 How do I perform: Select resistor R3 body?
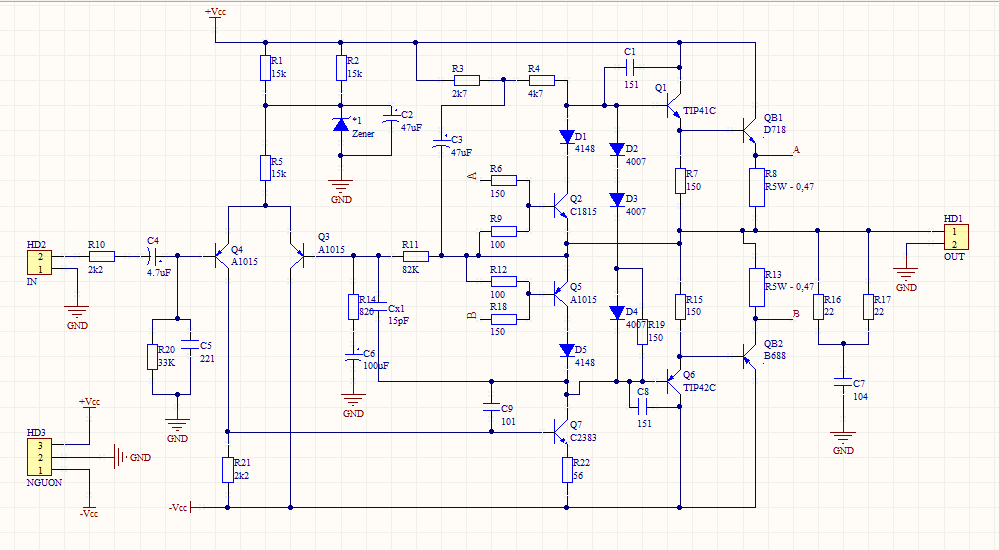[466, 80]
